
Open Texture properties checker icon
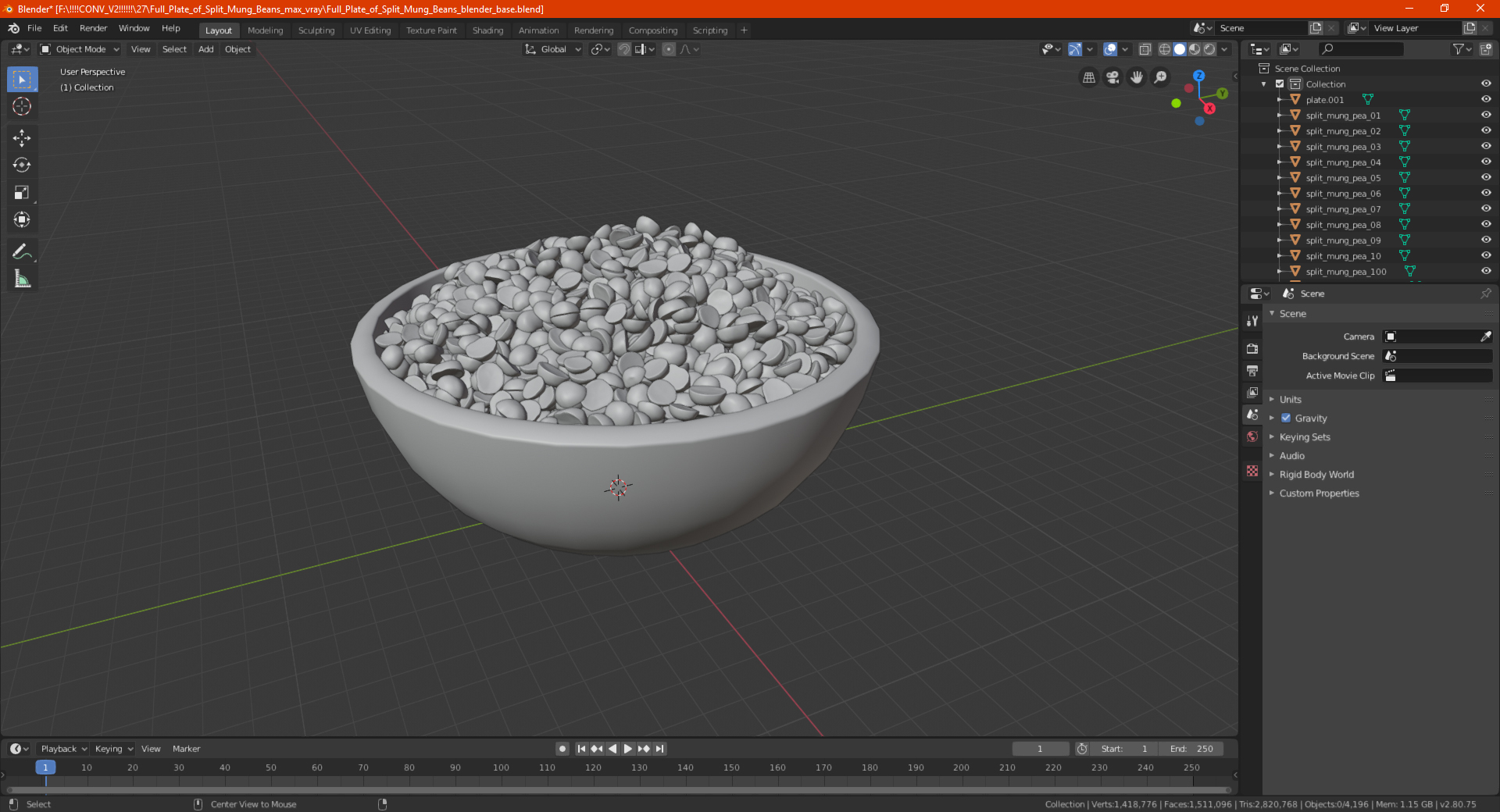[1252, 471]
